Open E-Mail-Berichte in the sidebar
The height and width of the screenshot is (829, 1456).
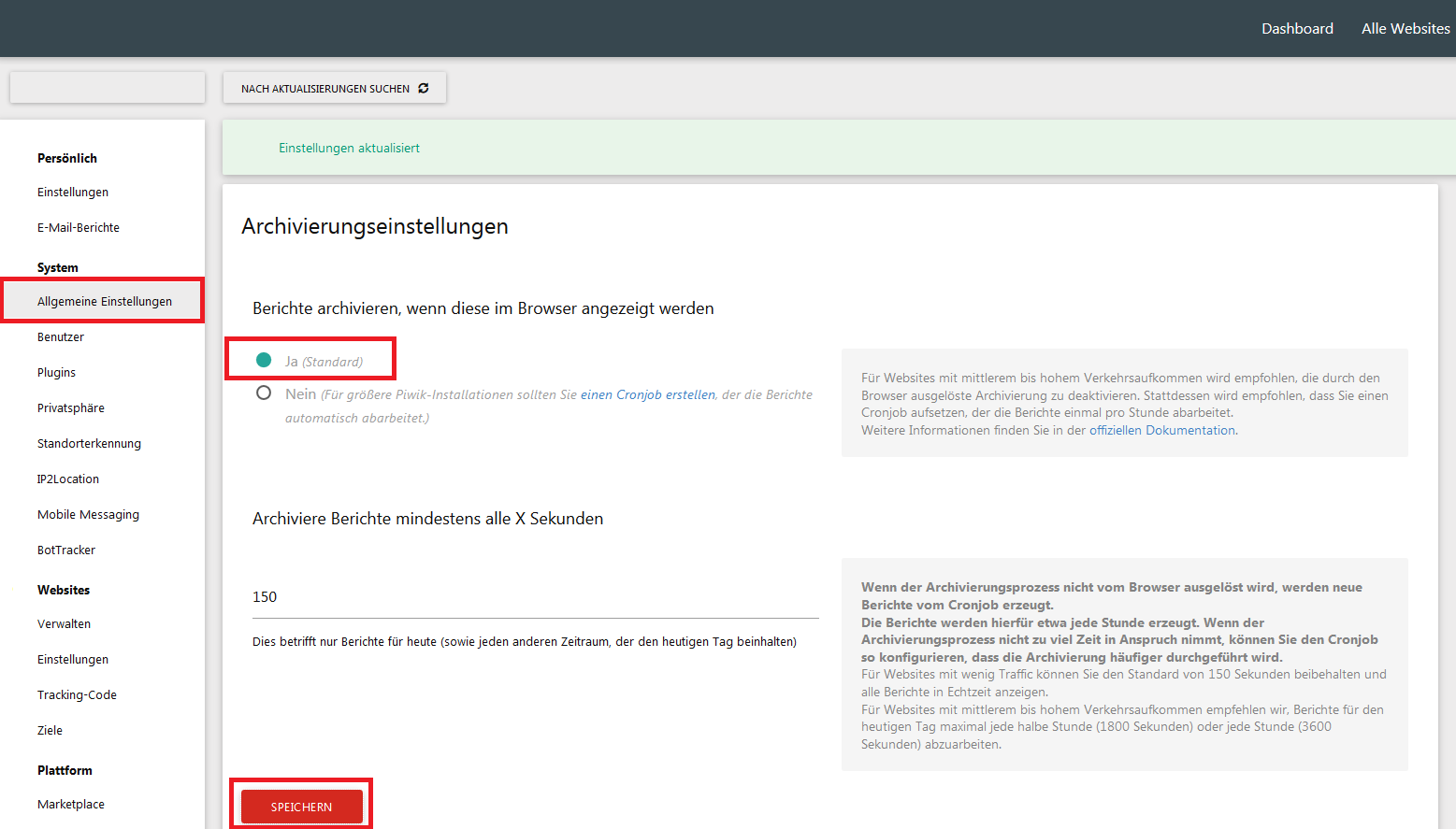tap(79, 227)
